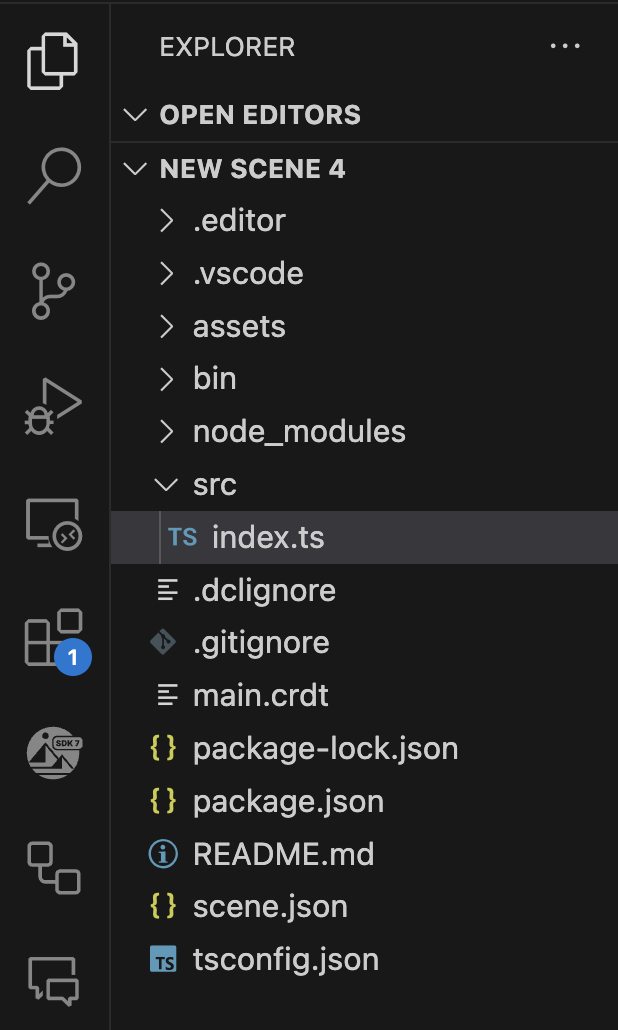Click the chat bubbles icon
This screenshot has height=1030, width=618.
pos(53,980)
